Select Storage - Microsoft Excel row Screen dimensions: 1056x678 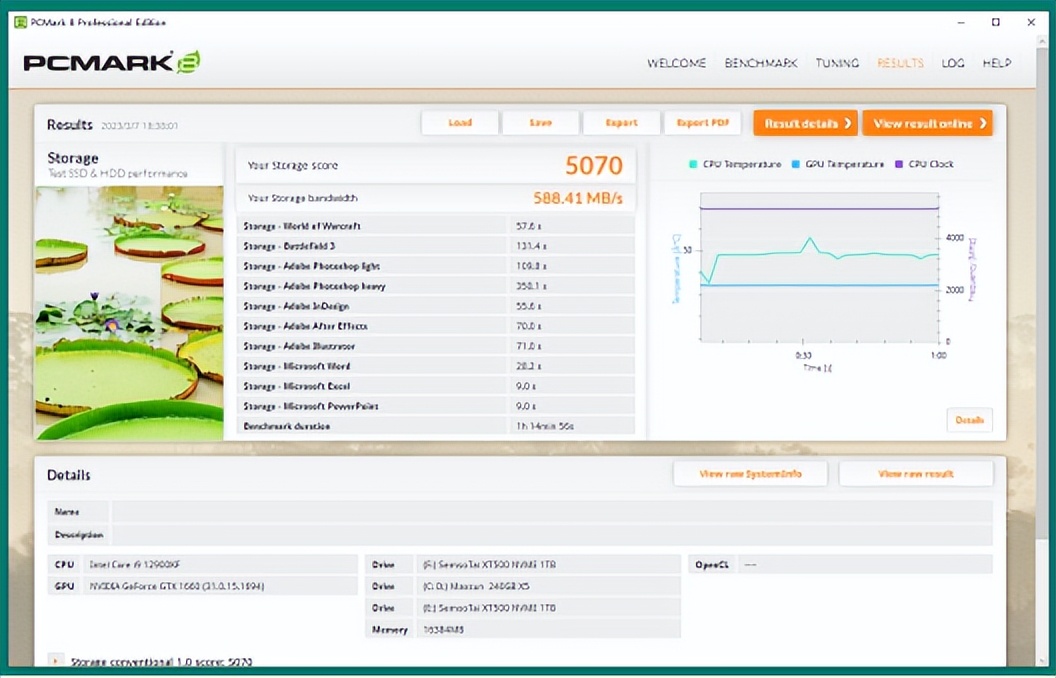[x=436, y=386]
